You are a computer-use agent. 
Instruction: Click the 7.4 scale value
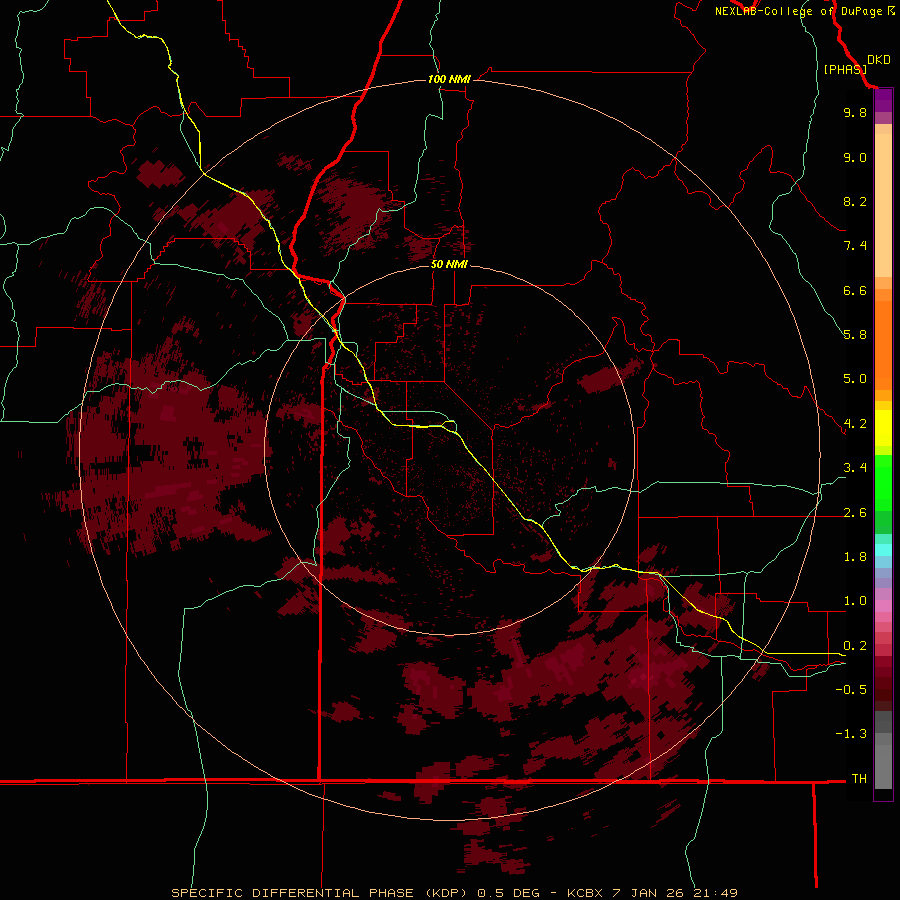[855, 246]
